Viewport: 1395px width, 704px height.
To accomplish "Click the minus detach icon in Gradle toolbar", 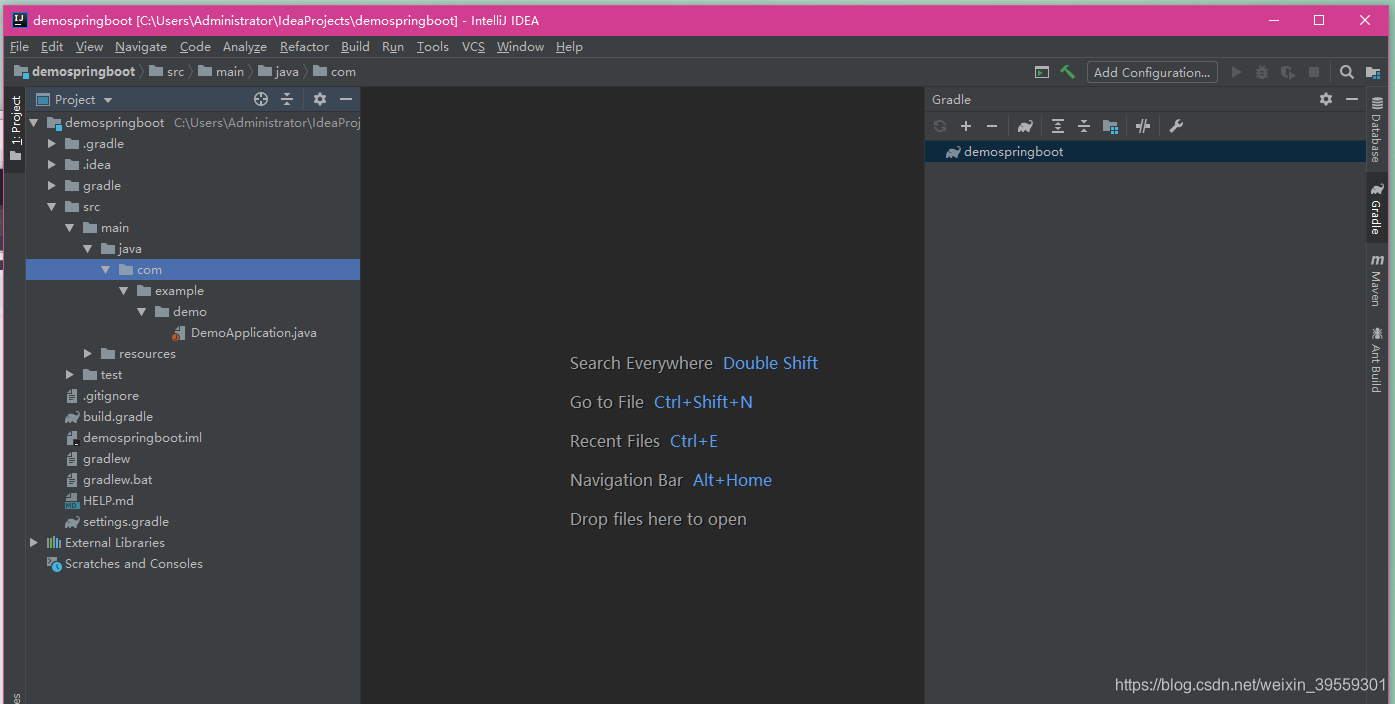I will (x=992, y=126).
